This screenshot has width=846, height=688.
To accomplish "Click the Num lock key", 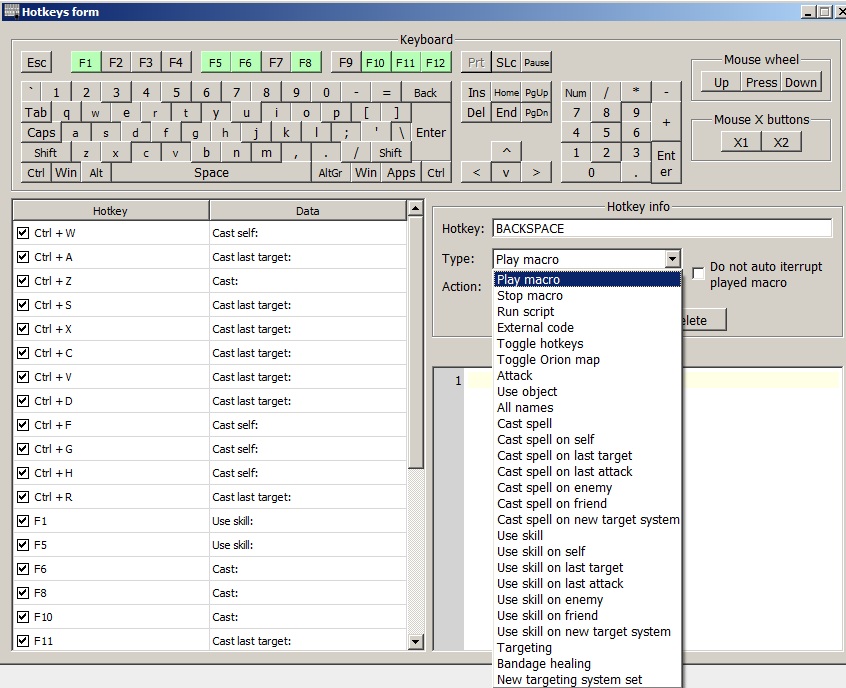I will [576, 93].
